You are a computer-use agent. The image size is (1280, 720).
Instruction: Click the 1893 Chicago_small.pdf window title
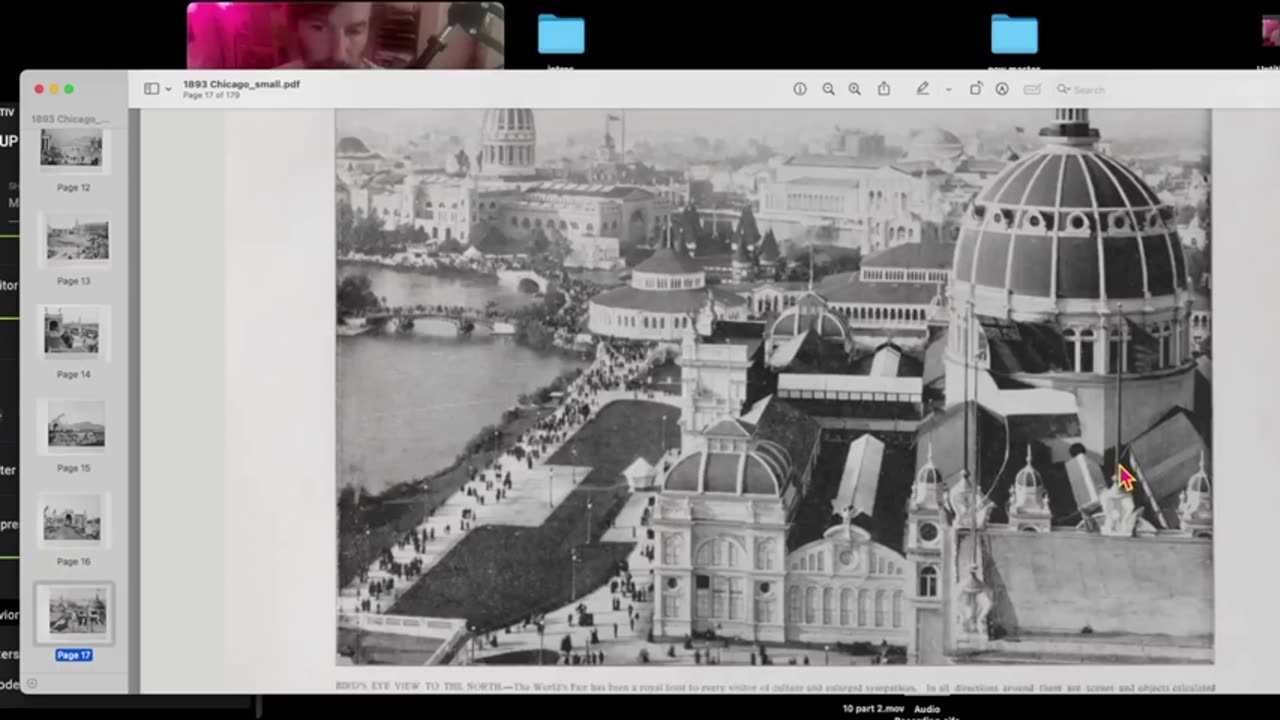coord(241,84)
